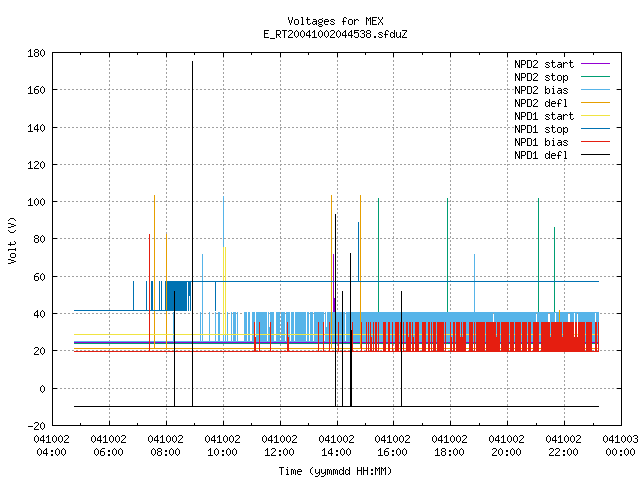640x480 pixels.
Task: Click the red NPD1 bias legend line
Action: point(595,142)
